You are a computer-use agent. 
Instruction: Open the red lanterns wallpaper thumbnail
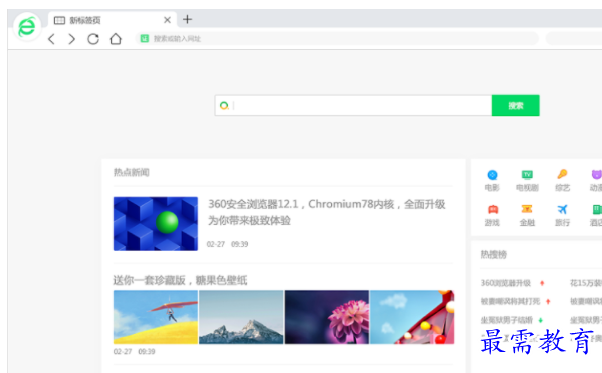412,317
